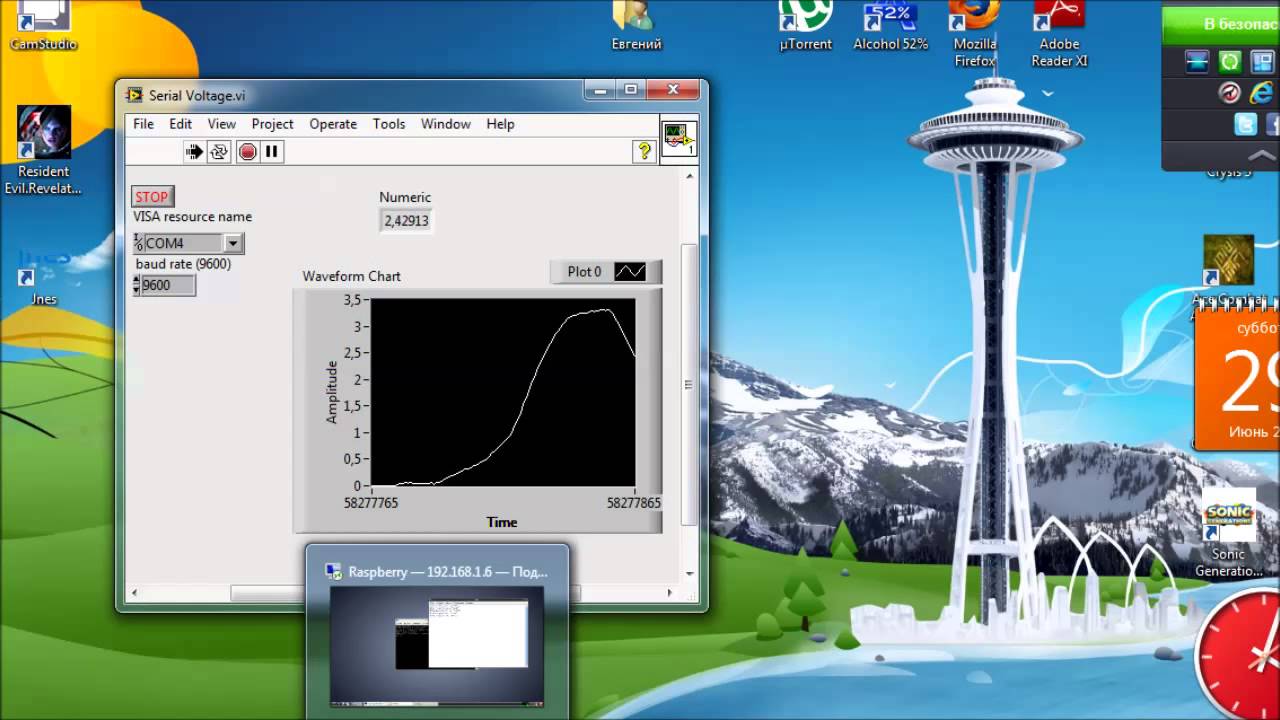Click the Amplitude axis label
The width and height of the screenshot is (1280, 720).
coord(333,392)
